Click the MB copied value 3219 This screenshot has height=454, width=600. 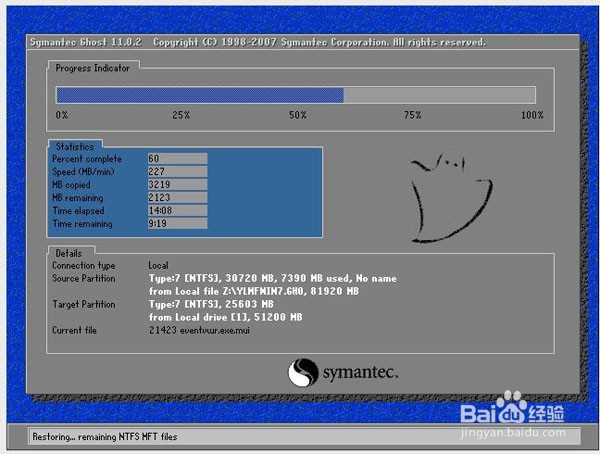(178, 185)
